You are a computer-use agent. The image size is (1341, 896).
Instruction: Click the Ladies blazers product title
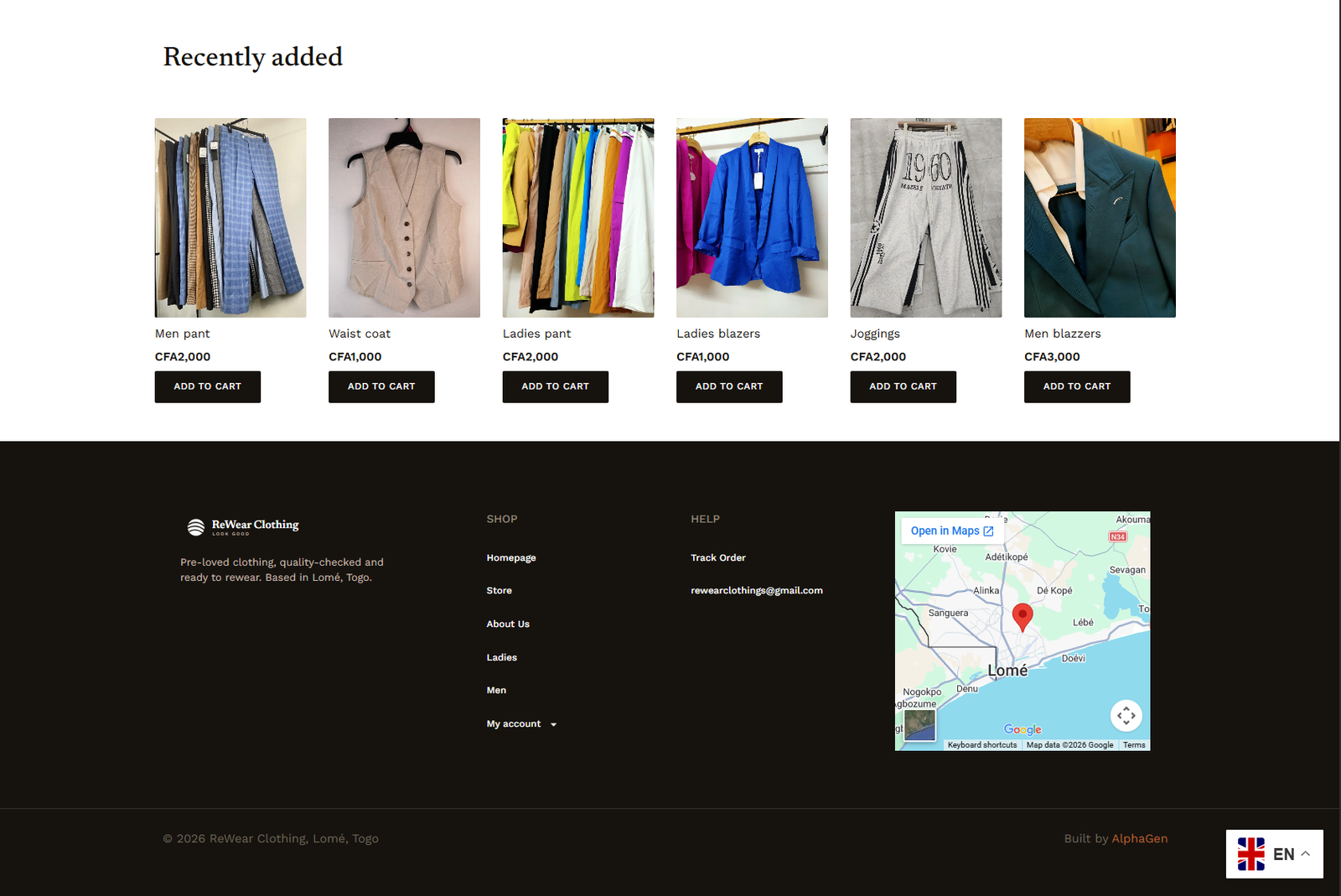click(718, 334)
